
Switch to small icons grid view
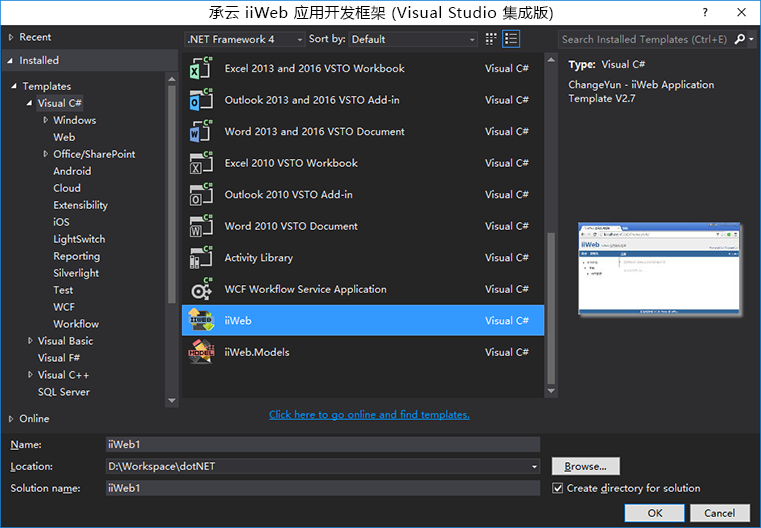click(491, 39)
